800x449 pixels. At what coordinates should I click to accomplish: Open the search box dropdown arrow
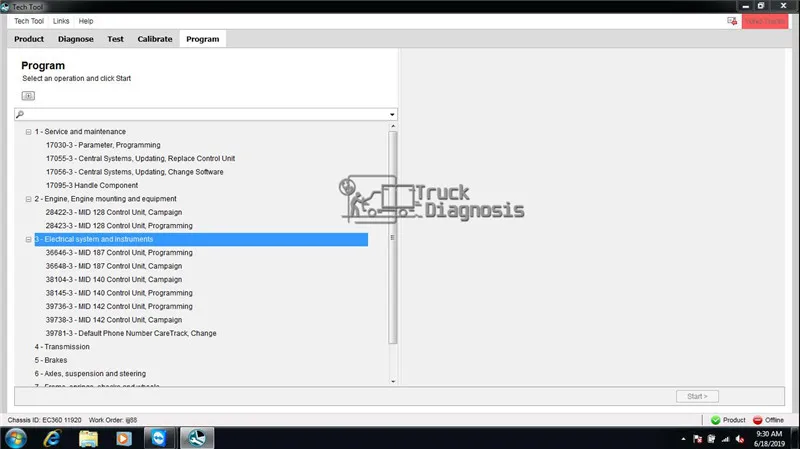392,114
